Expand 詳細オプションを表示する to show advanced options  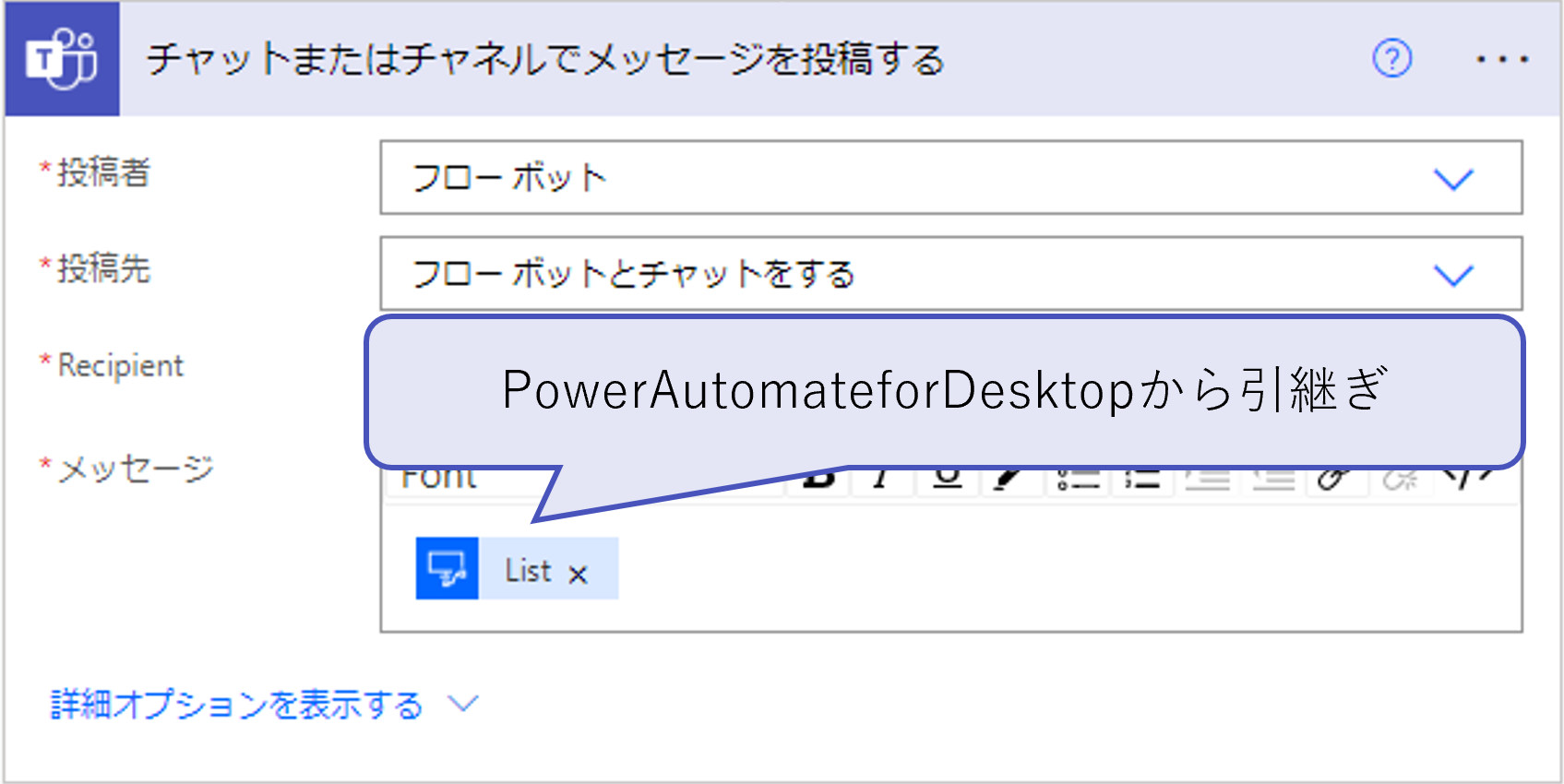coord(235,704)
